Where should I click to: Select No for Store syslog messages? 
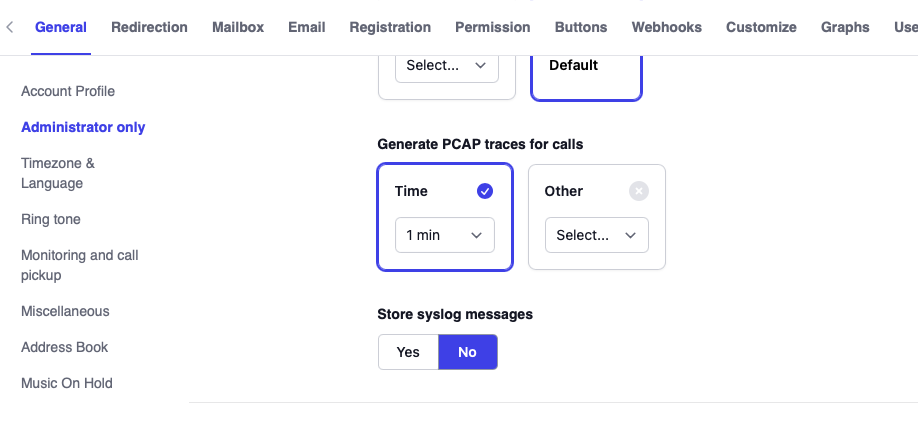pyautogui.click(x=467, y=352)
